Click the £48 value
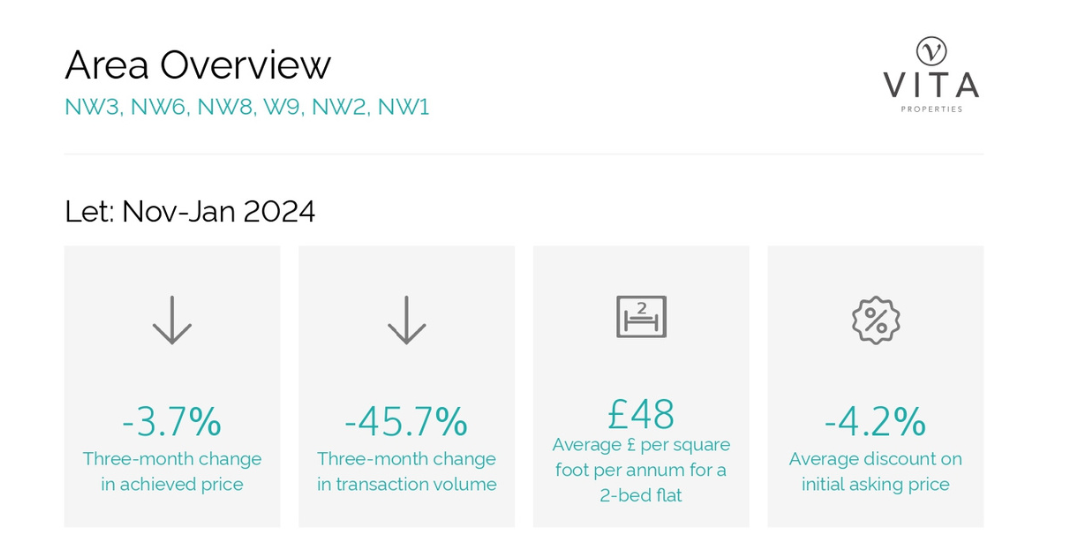The height and width of the screenshot is (540, 1080). (641, 414)
